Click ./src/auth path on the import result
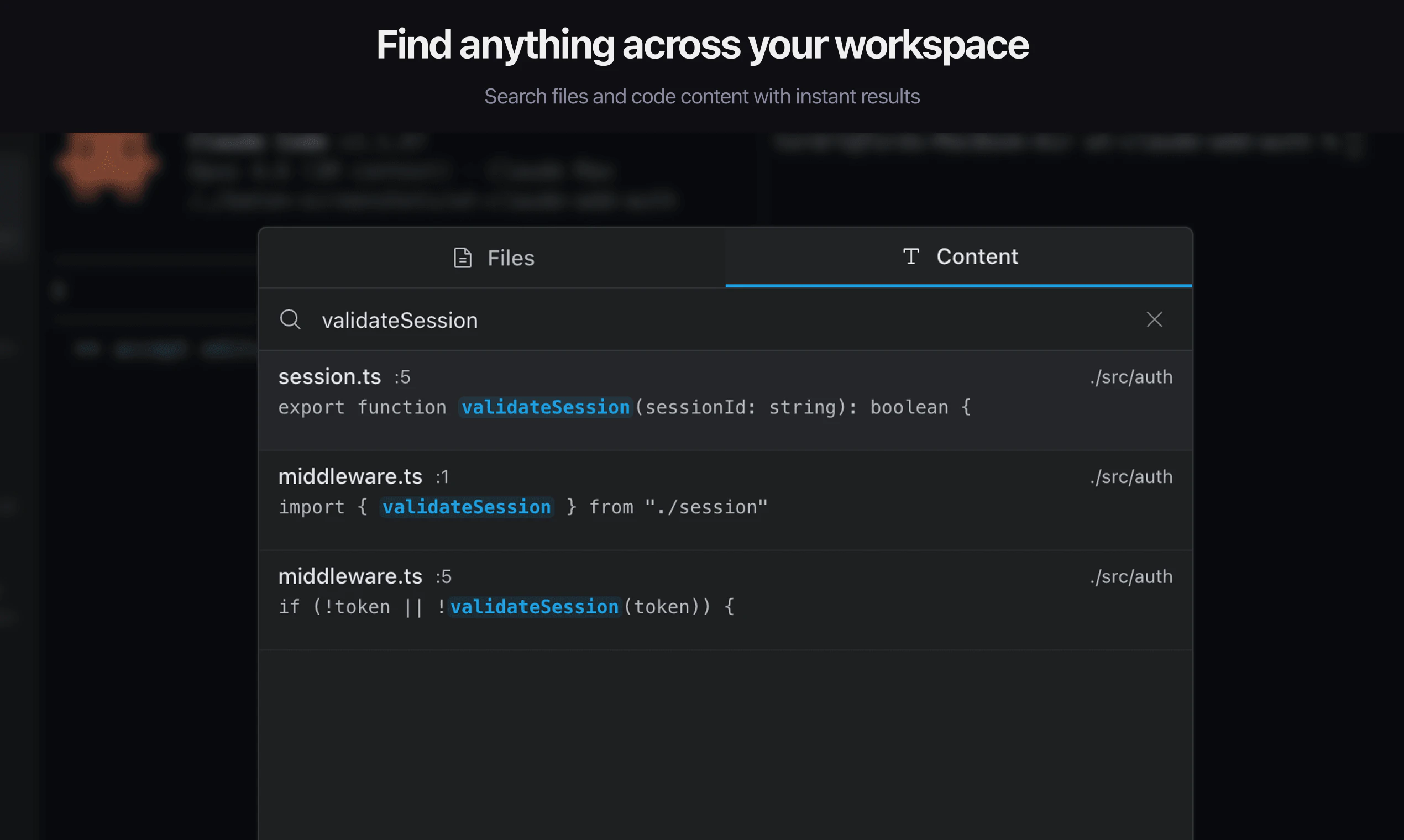Image resolution: width=1404 pixels, height=840 pixels. (x=1130, y=476)
